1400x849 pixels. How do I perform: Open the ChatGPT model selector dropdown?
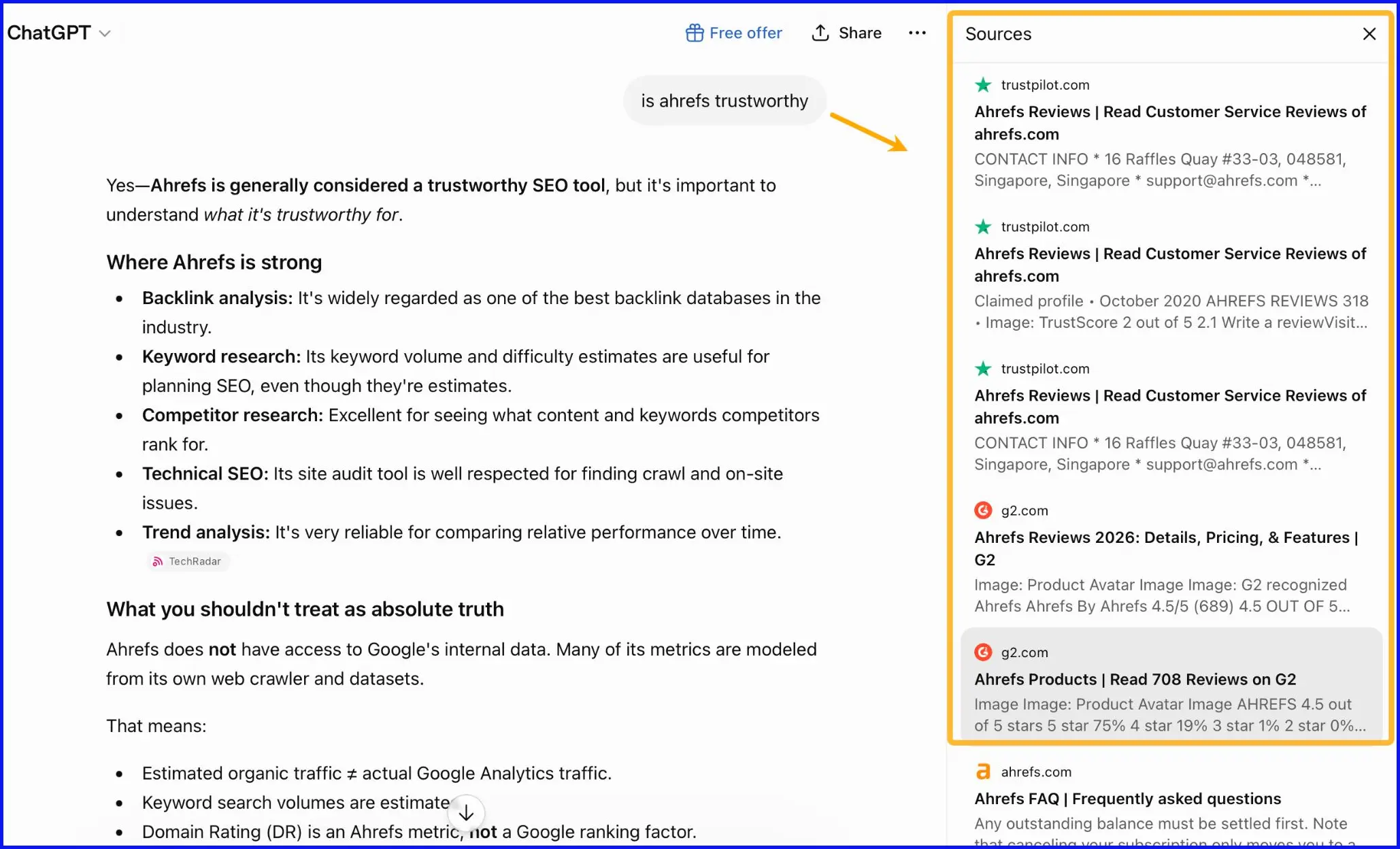coord(59,33)
